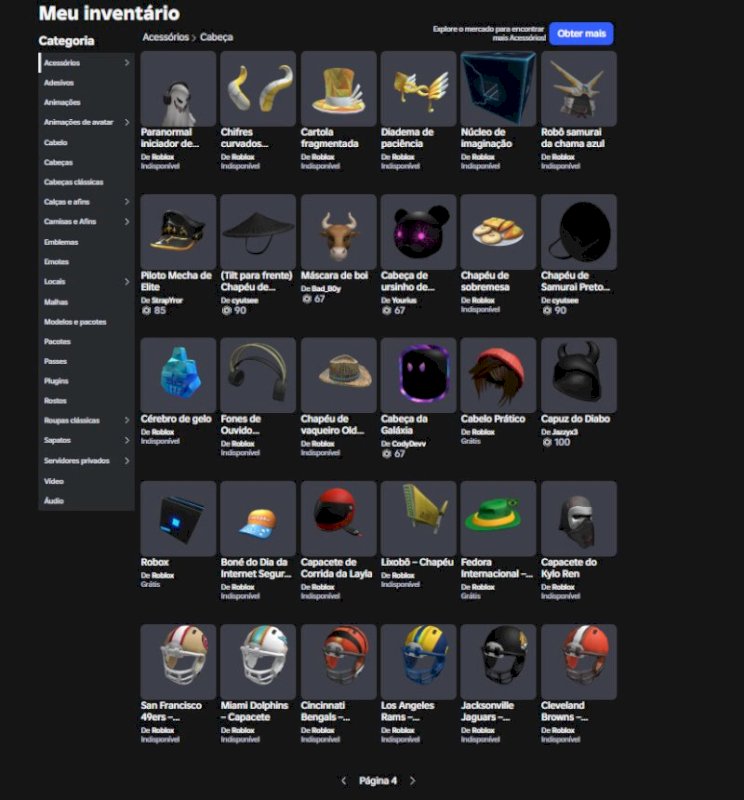744x800 pixels.
Task: Click the Acessórios breadcrumb link
Action: (165, 37)
